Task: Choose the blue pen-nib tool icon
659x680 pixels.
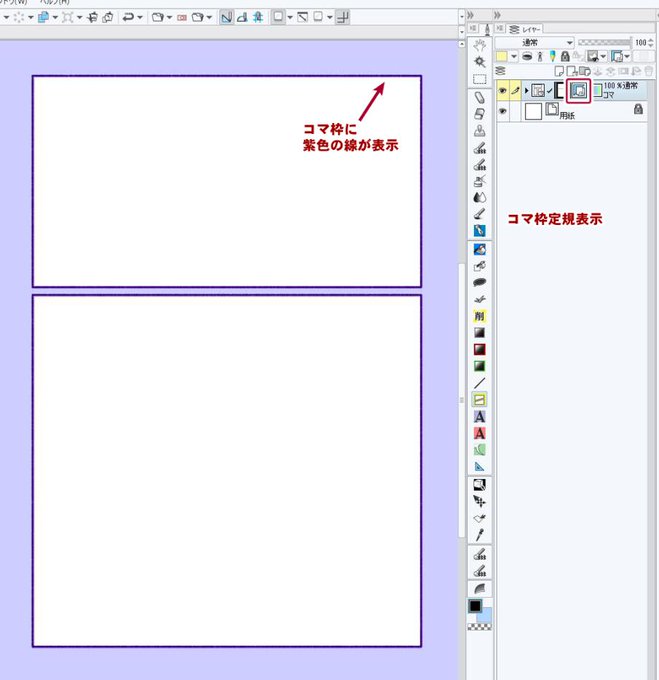Action: (x=480, y=231)
